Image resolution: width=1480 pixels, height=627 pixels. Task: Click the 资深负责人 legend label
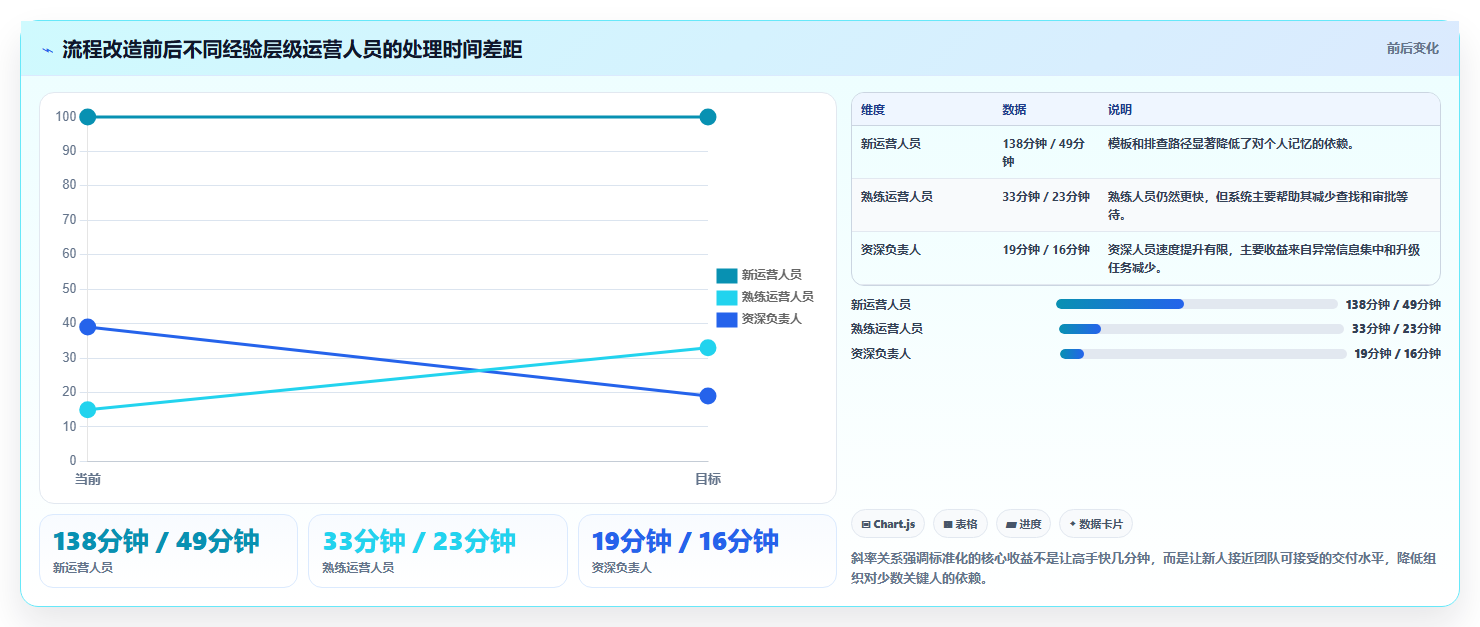[x=771, y=319]
